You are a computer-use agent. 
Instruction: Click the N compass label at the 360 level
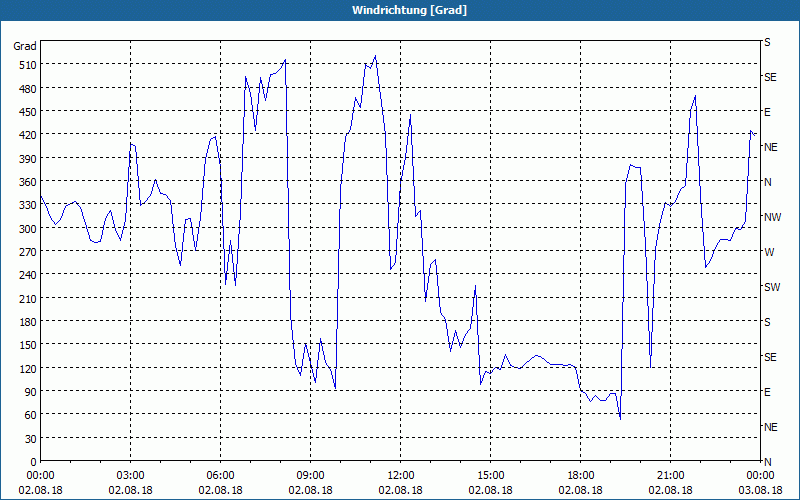pos(768,182)
